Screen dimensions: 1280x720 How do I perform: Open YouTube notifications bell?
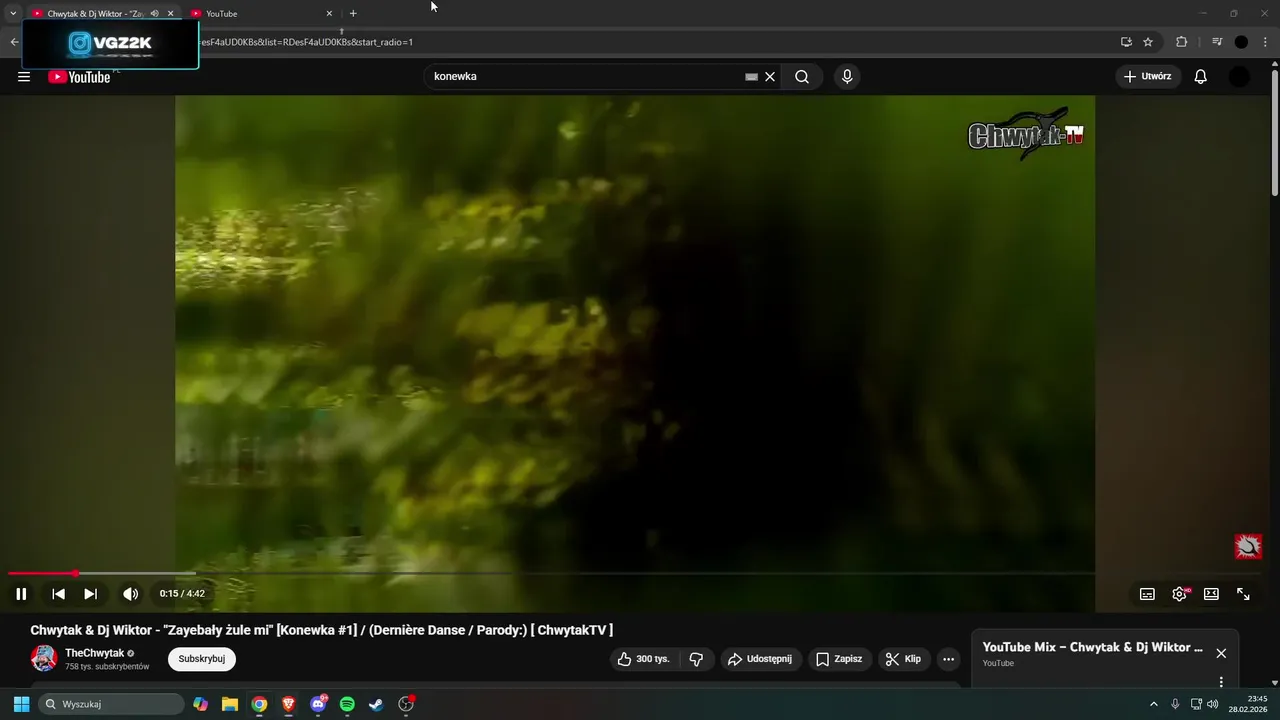point(1201,77)
